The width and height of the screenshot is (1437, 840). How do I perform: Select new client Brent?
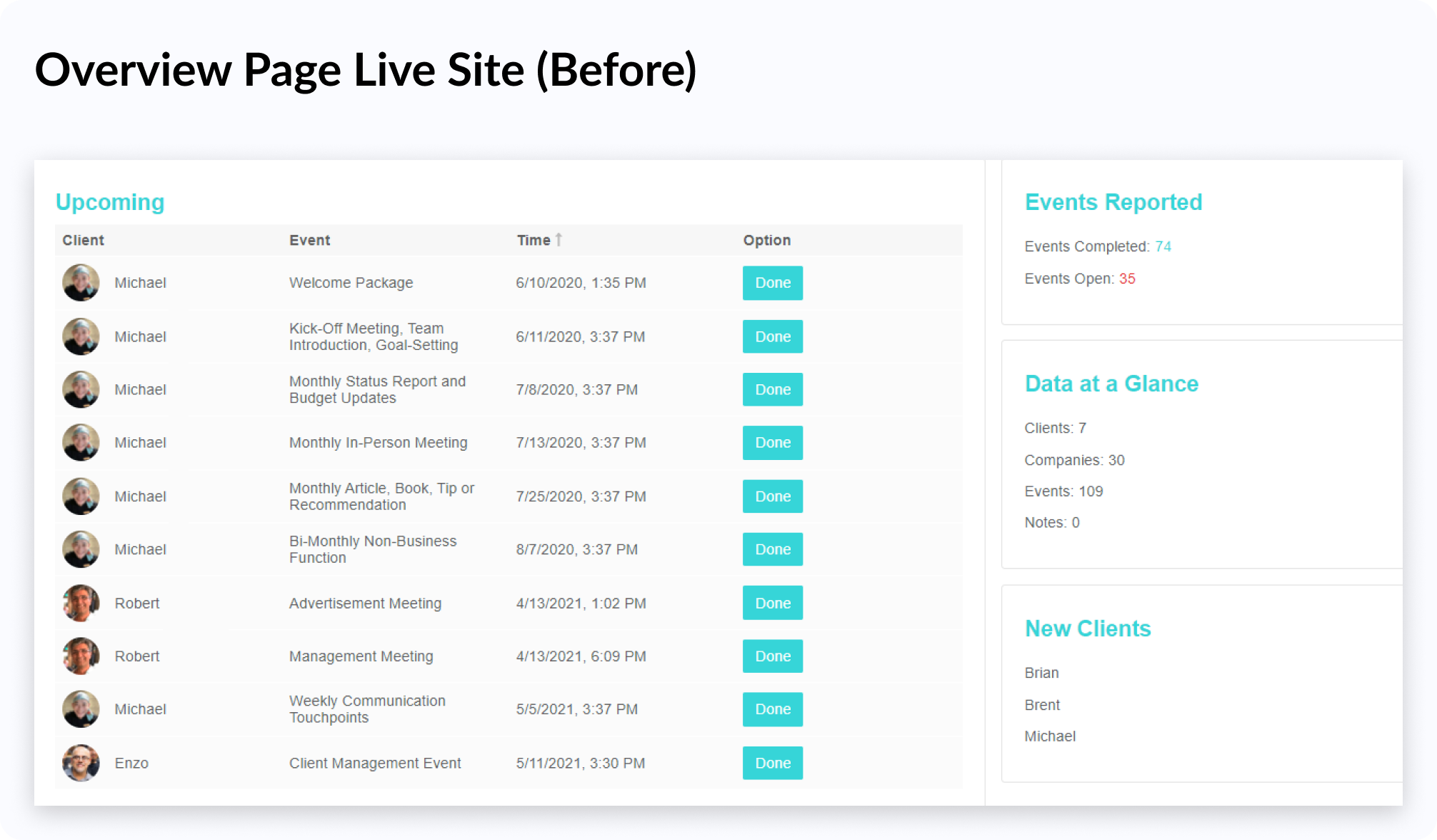(x=1042, y=705)
